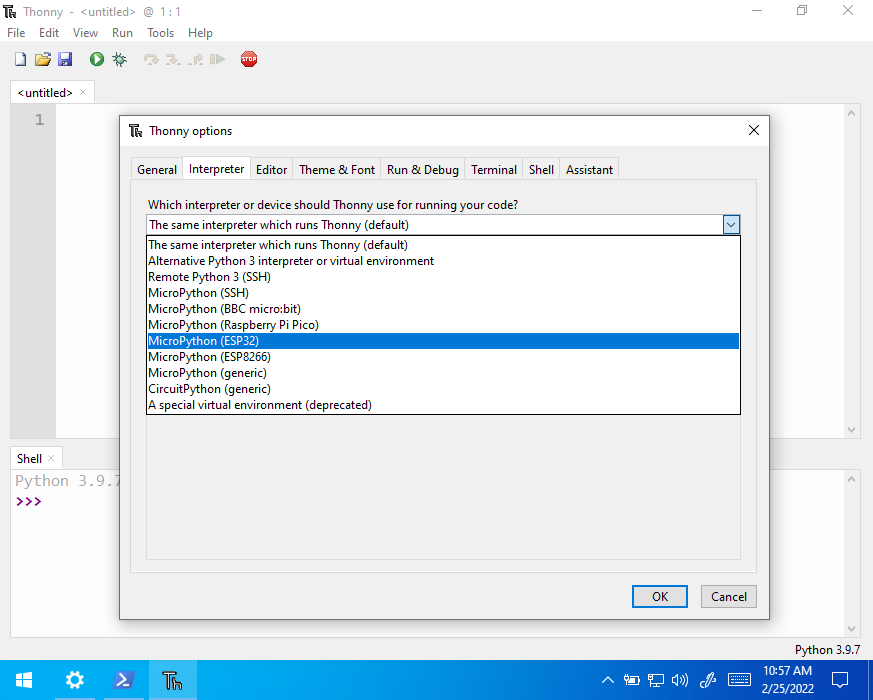873x700 pixels.
Task: Click the editor scrollbar down arrow
Action: (x=851, y=429)
